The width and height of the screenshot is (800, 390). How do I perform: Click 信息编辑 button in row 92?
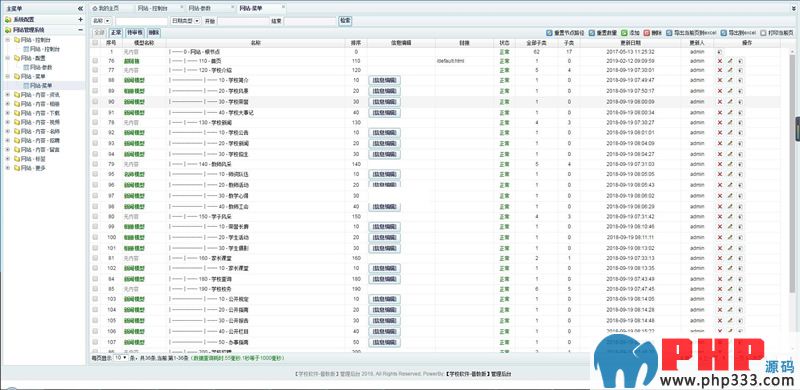[384, 133]
